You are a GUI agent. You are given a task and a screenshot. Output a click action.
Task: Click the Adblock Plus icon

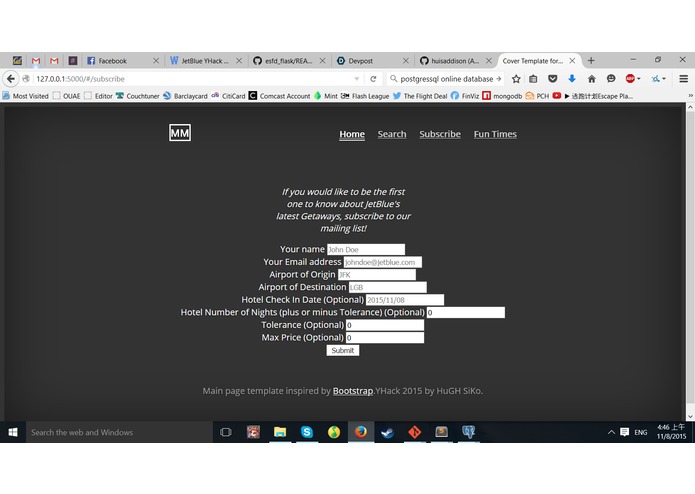630,79
